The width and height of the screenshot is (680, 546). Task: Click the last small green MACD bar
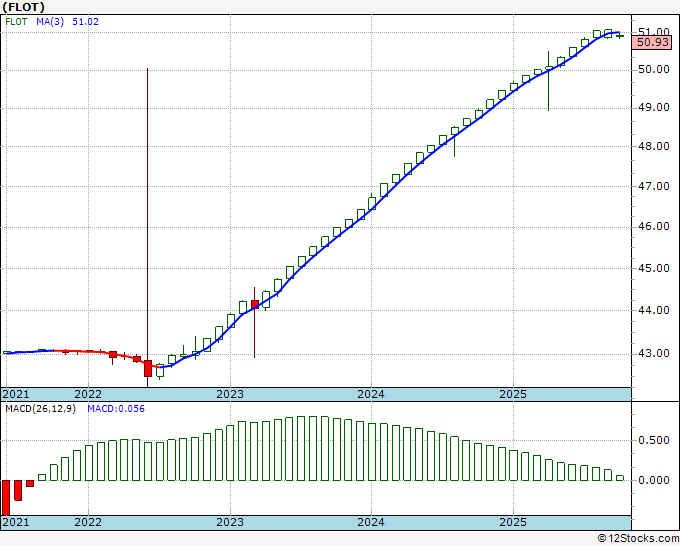(620, 478)
